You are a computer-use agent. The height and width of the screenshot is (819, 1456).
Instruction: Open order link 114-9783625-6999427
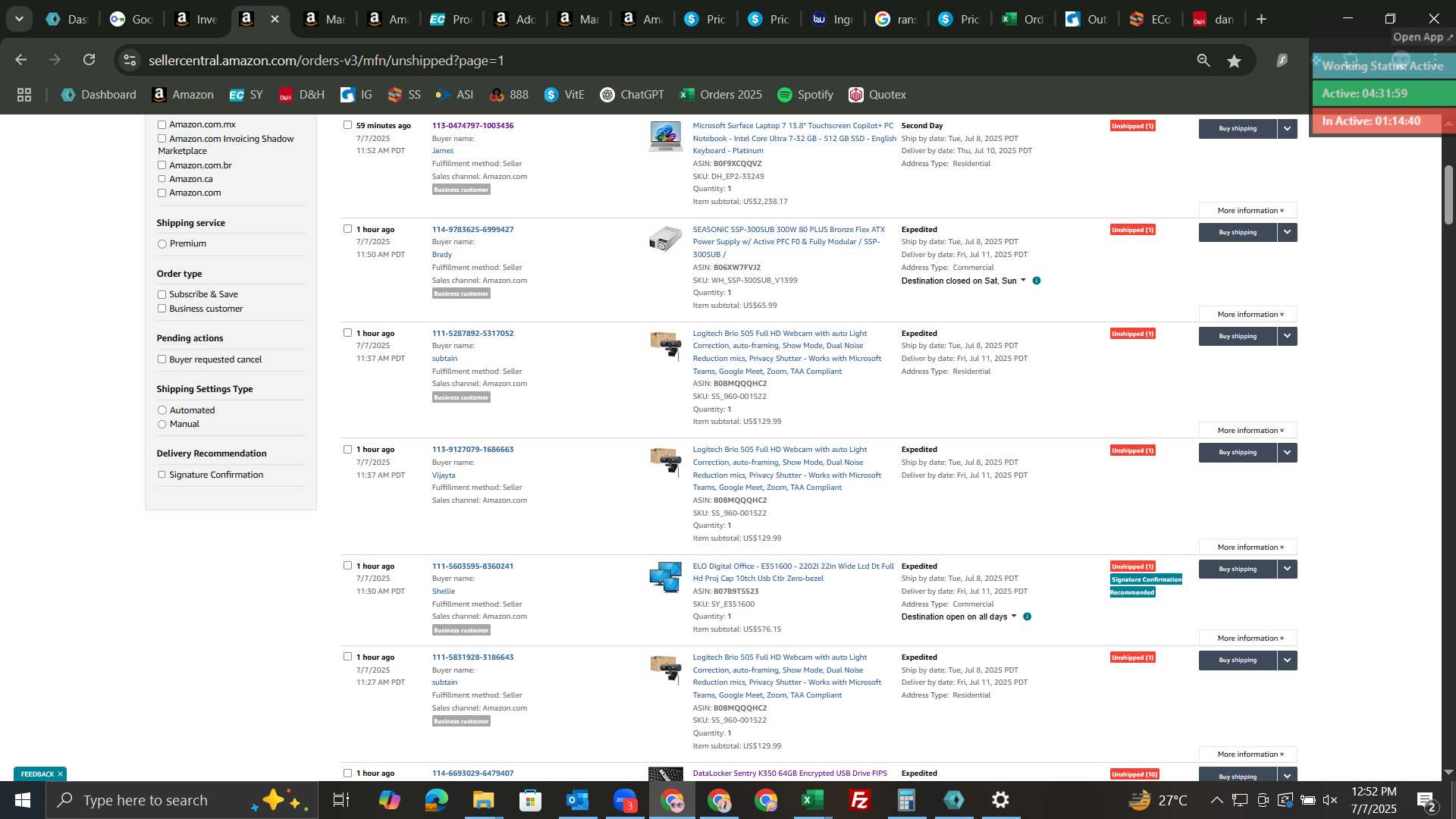pos(472,230)
